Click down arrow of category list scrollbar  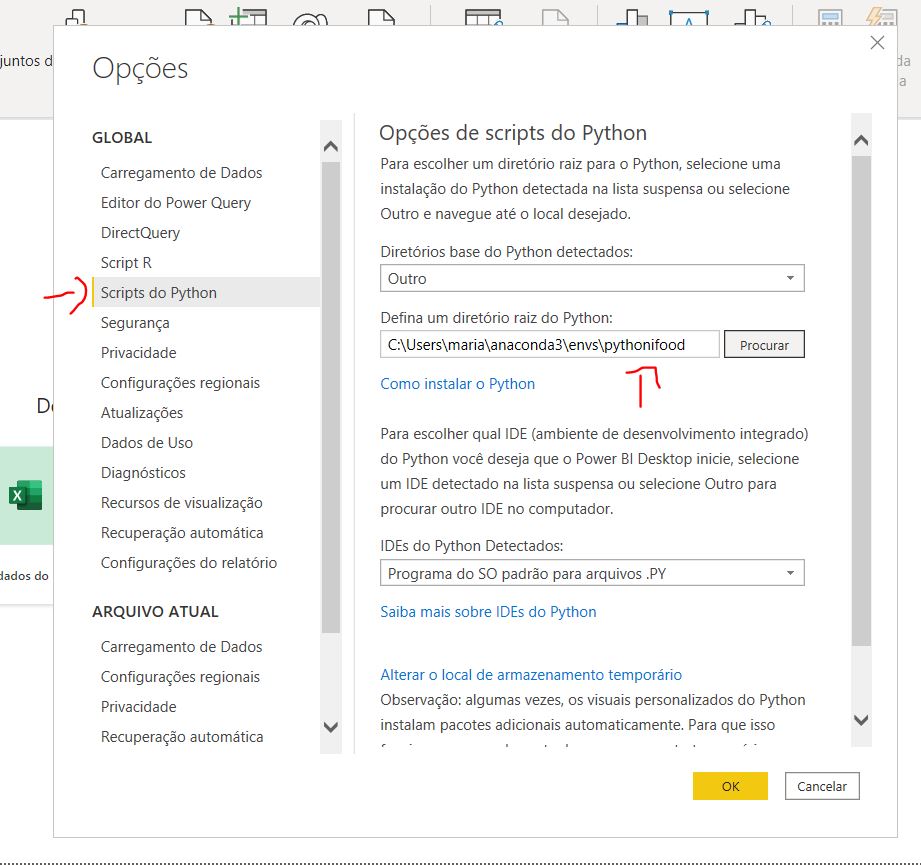(x=331, y=727)
